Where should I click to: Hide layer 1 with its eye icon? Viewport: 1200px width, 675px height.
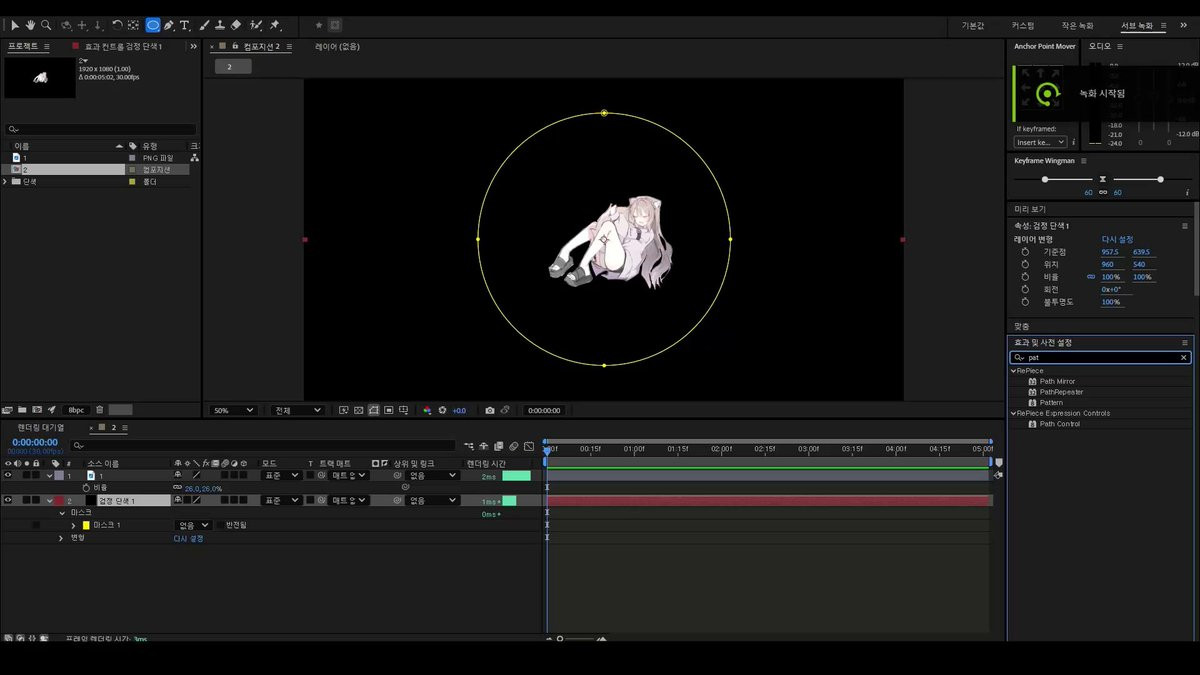pos(8,476)
